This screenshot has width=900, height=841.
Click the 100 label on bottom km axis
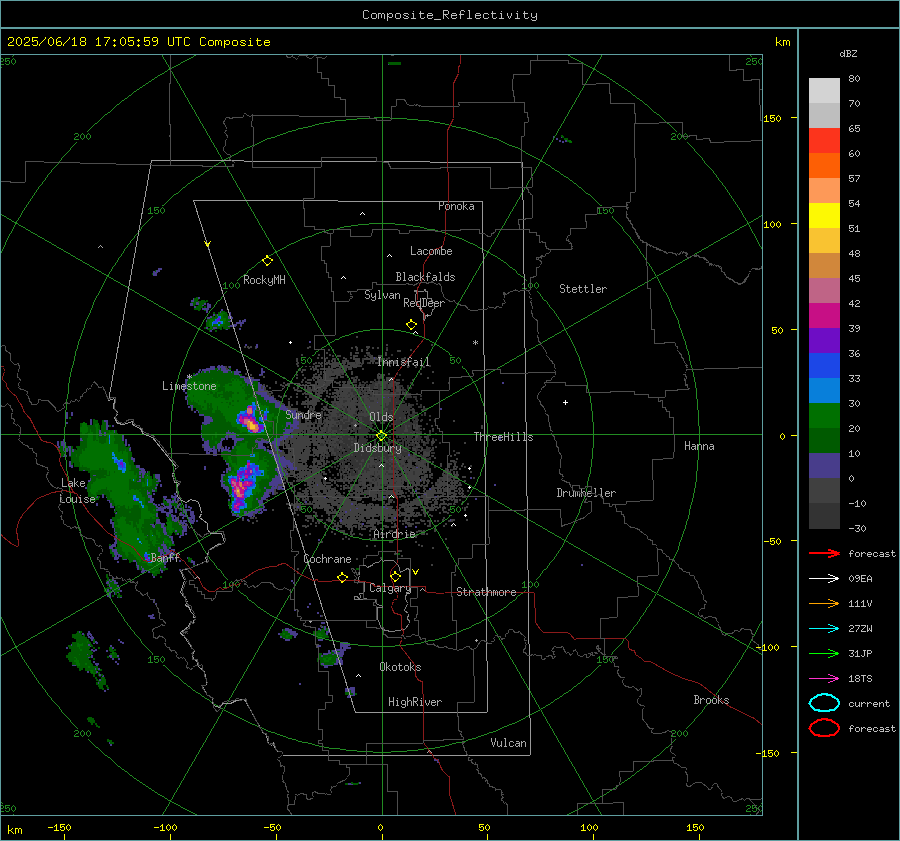pyautogui.click(x=589, y=827)
